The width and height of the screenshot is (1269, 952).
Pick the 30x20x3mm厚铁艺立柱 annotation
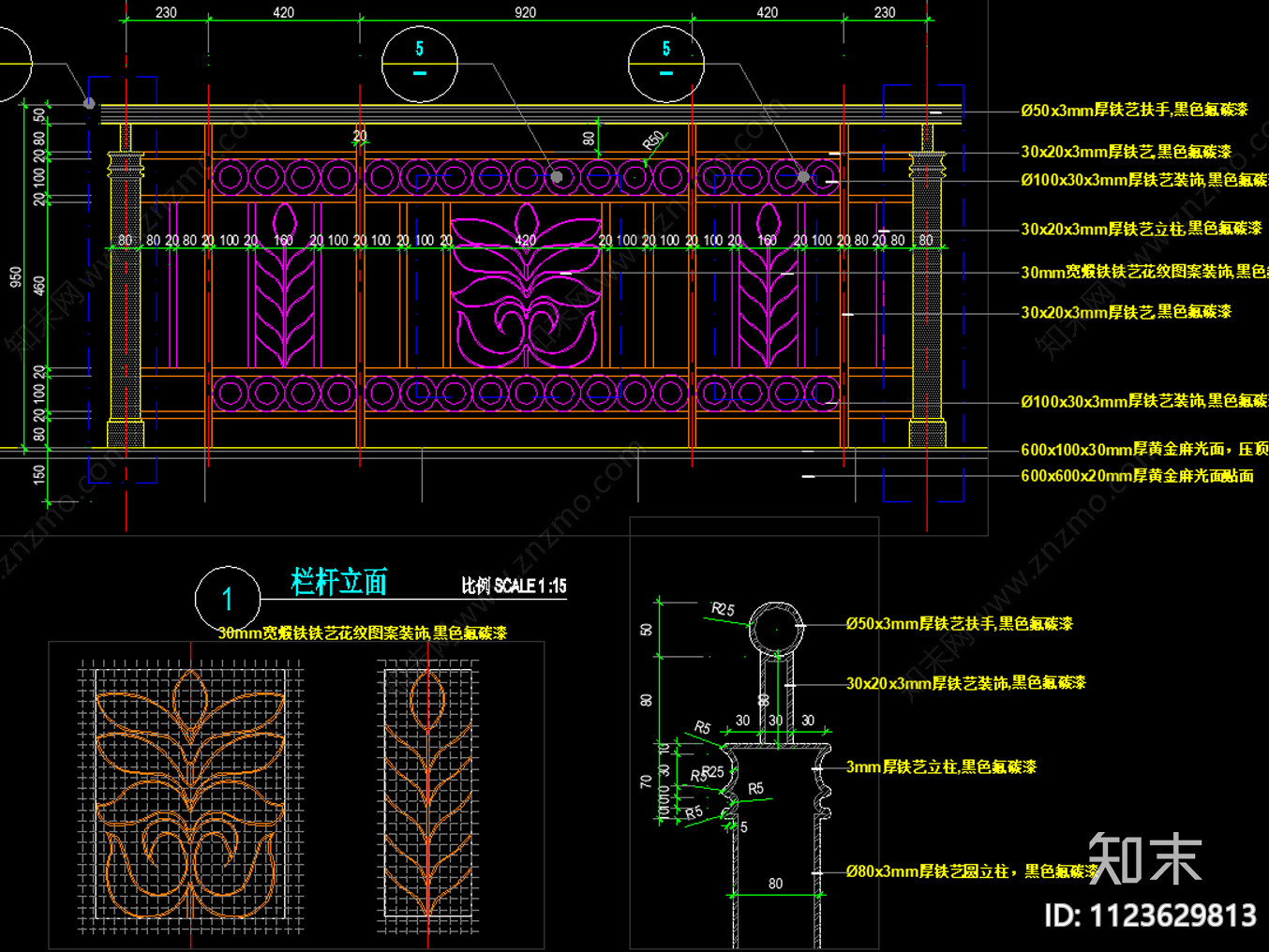pyautogui.click(x=1142, y=228)
